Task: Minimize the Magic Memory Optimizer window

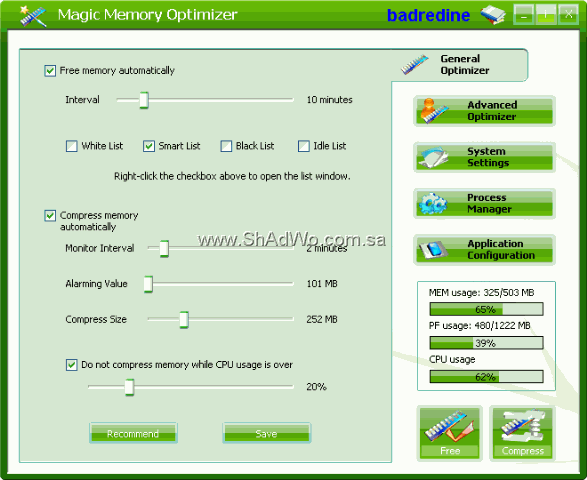Action: [x=524, y=15]
